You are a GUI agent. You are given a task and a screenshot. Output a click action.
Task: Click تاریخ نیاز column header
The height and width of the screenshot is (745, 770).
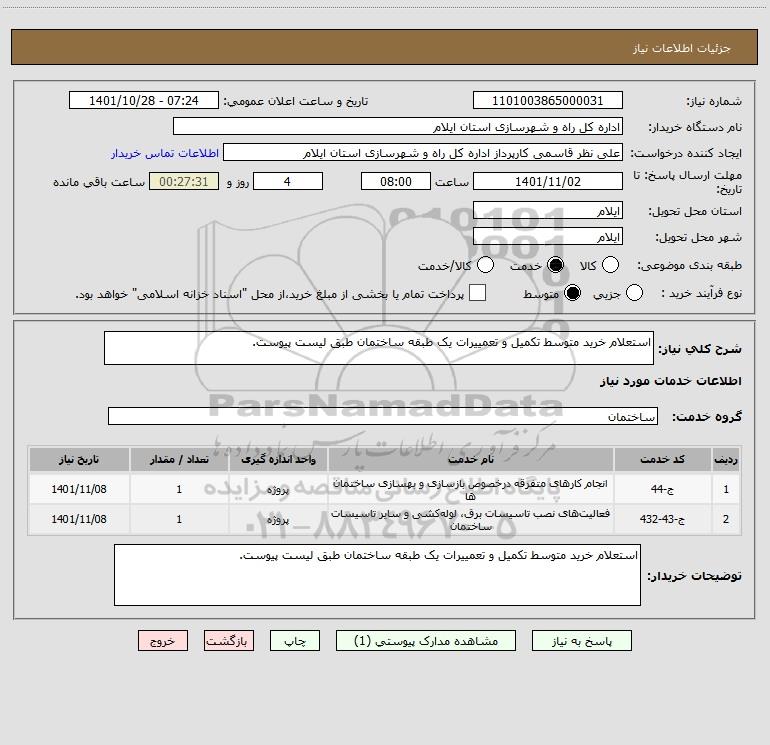[x=79, y=459]
